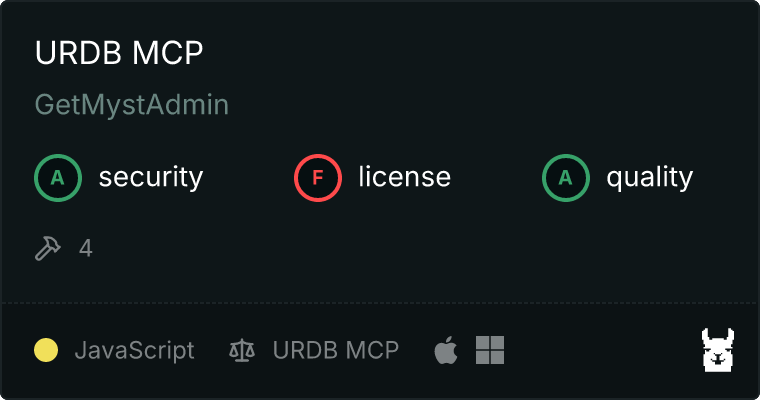760x400 pixels.
Task: Click URDB MCP license text in footer
Action: [x=335, y=350]
